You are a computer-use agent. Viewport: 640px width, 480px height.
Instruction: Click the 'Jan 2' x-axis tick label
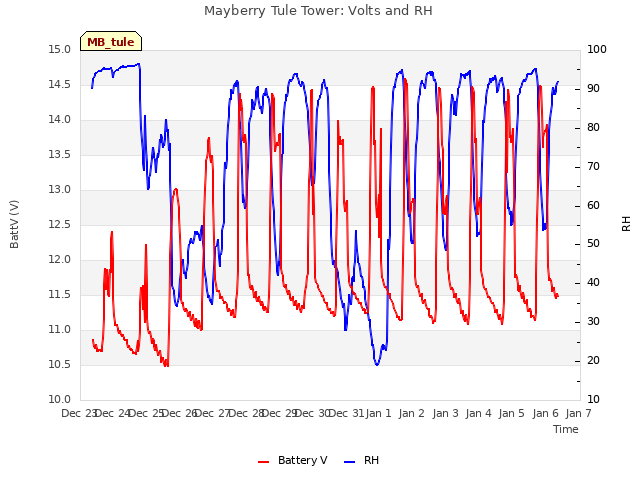tap(411, 413)
